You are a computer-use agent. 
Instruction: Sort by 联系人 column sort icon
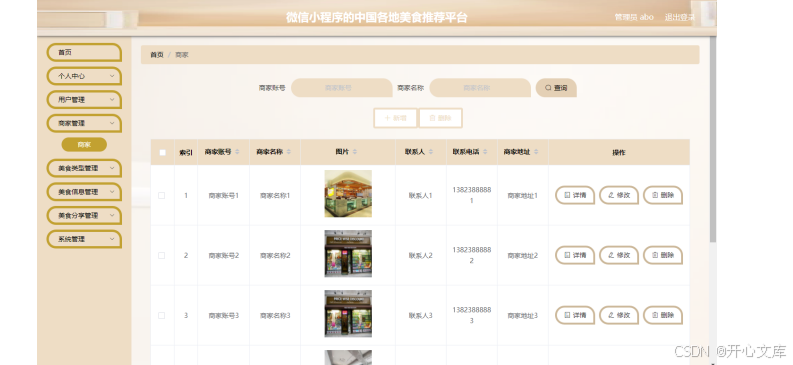[430, 152]
